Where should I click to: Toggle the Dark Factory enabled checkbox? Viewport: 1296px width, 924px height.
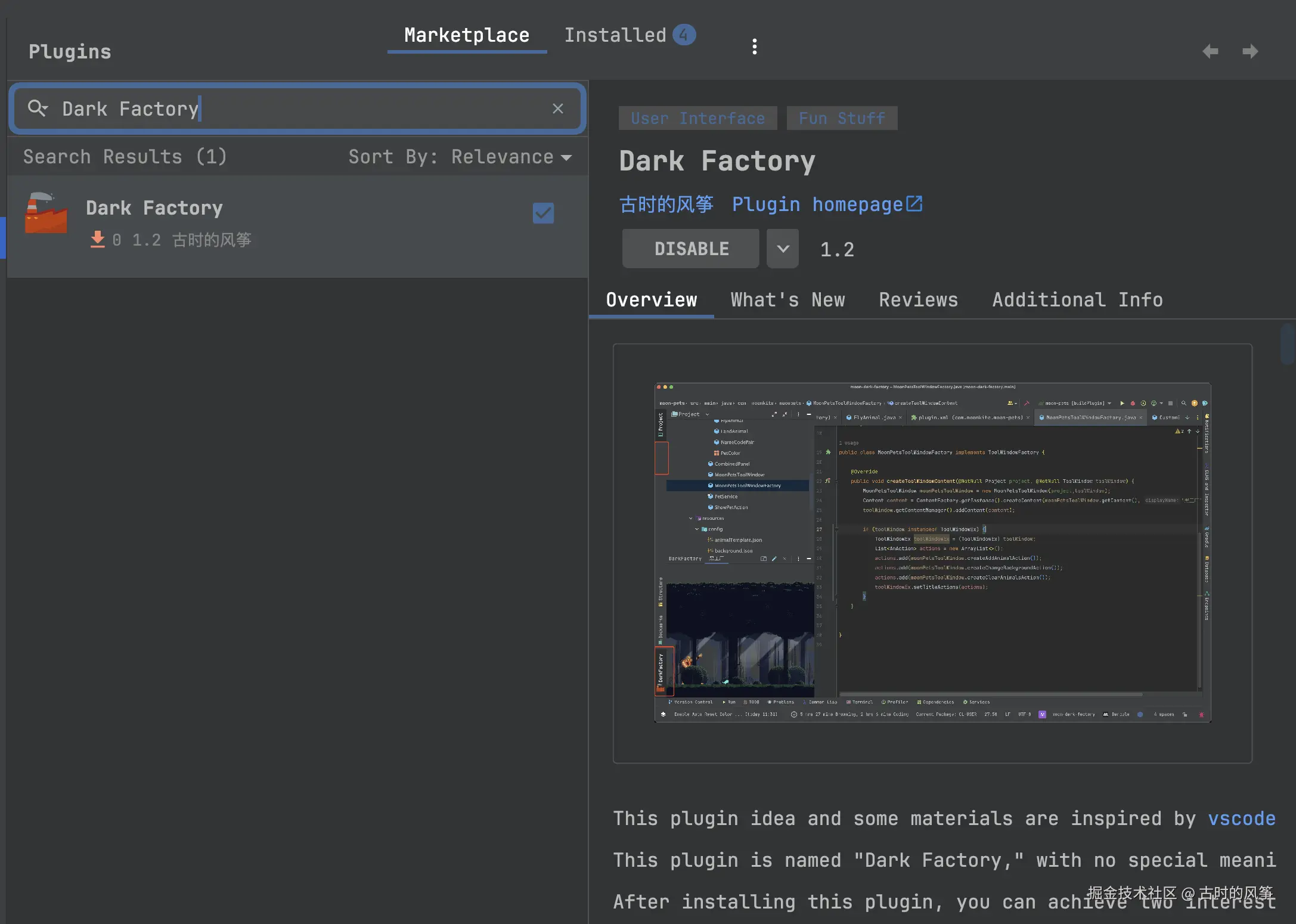(543, 213)
